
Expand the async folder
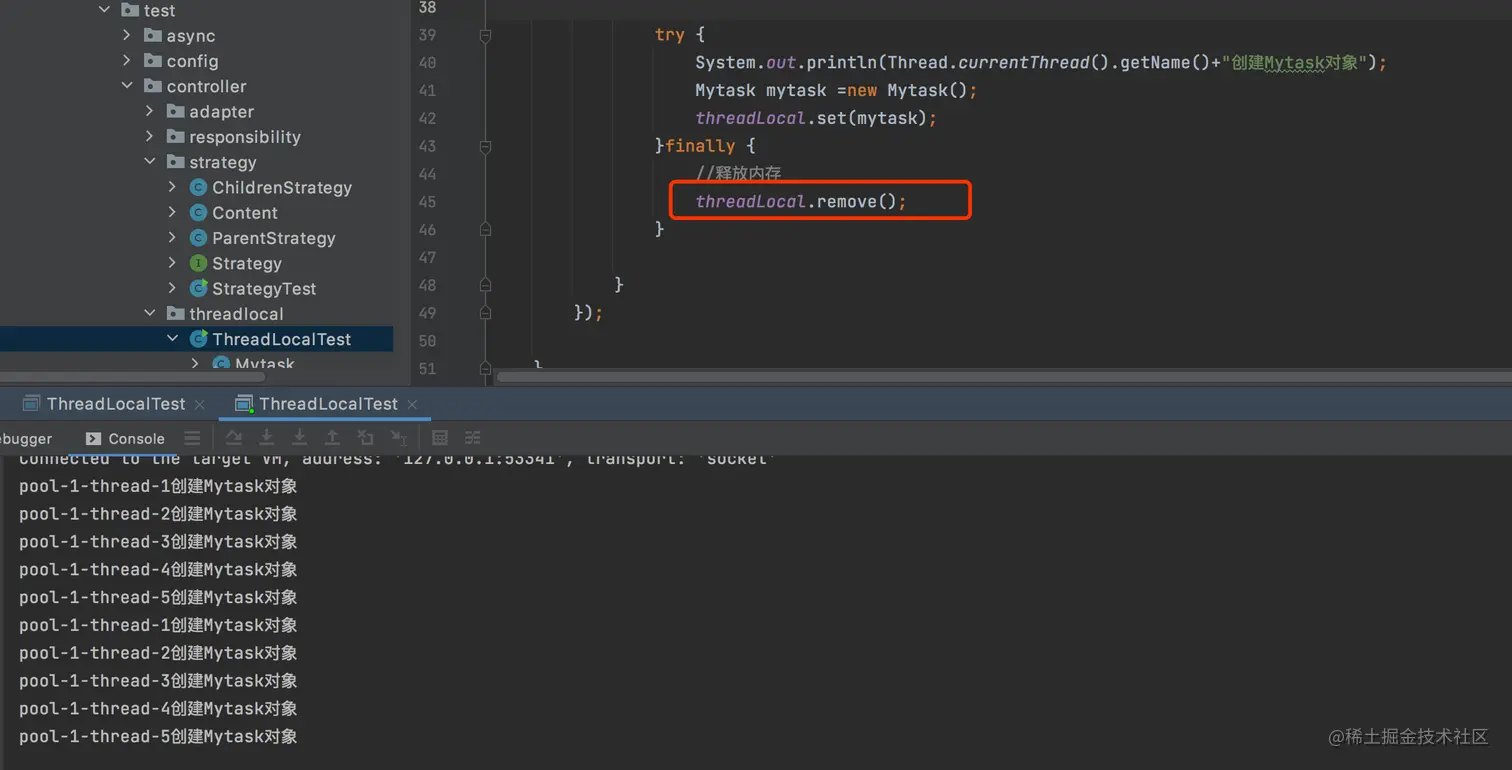click(x=126, y=35)
